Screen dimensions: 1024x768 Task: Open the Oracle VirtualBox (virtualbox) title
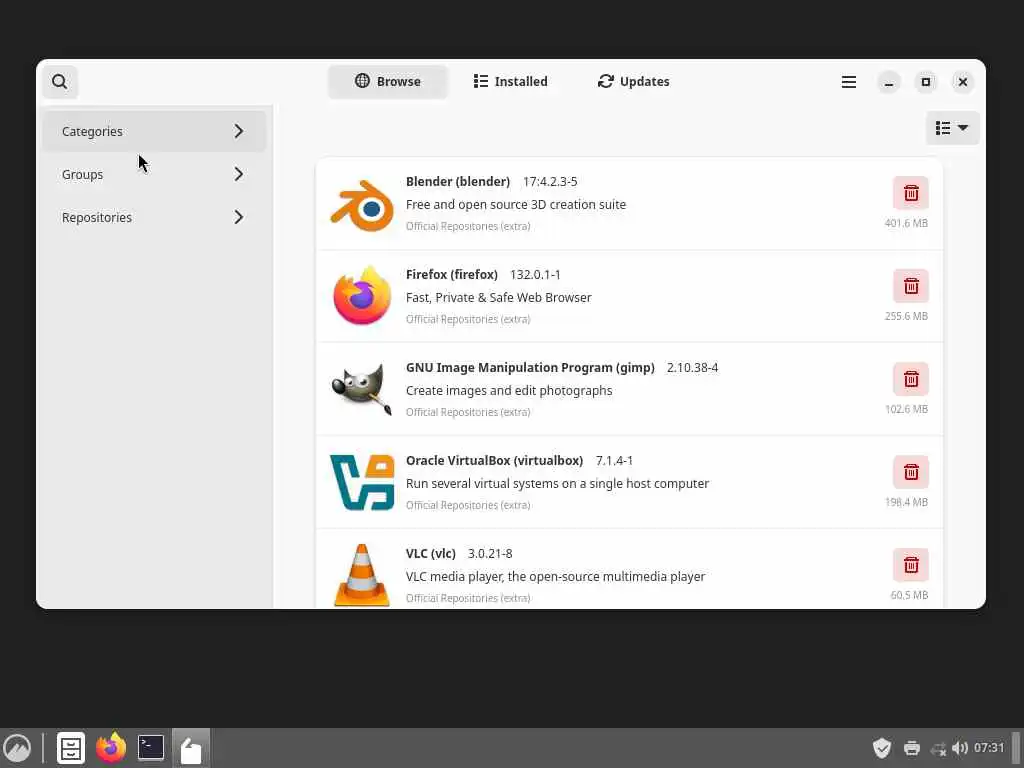coord(494,460)
